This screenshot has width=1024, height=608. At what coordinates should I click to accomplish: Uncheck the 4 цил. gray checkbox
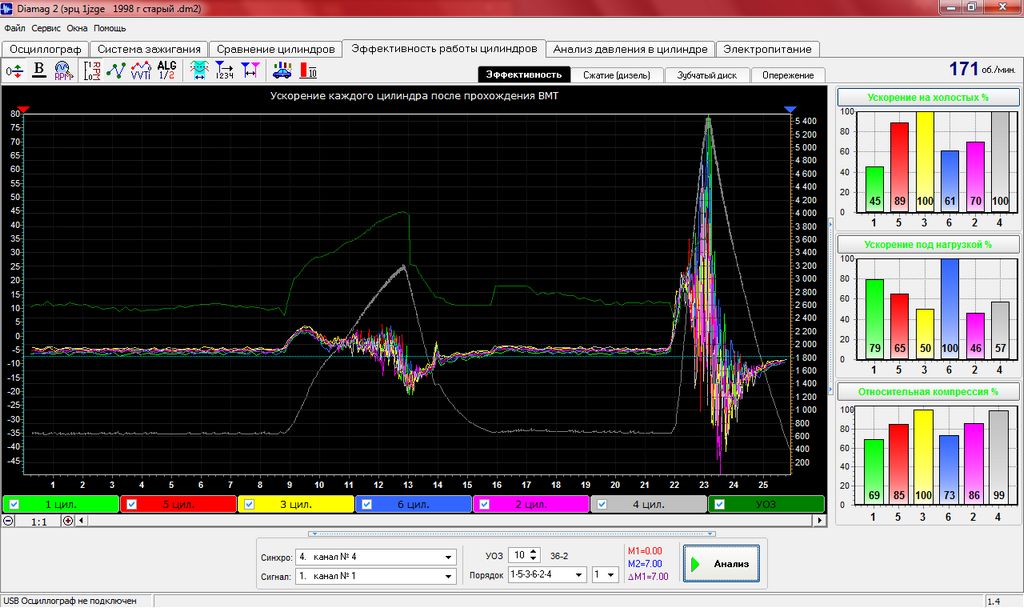coord(602,505)
